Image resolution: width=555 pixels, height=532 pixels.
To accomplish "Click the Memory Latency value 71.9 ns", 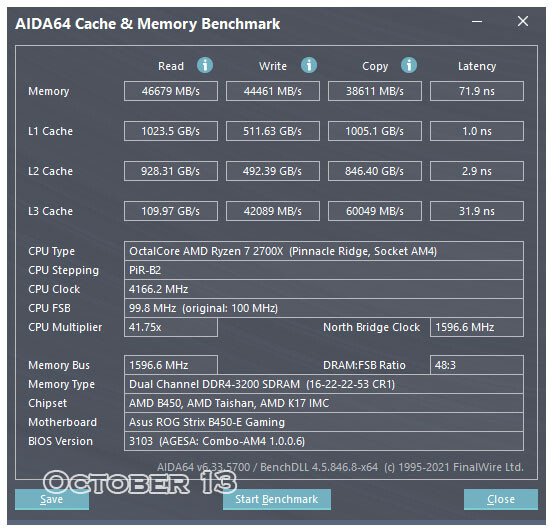I will [477, 91].
